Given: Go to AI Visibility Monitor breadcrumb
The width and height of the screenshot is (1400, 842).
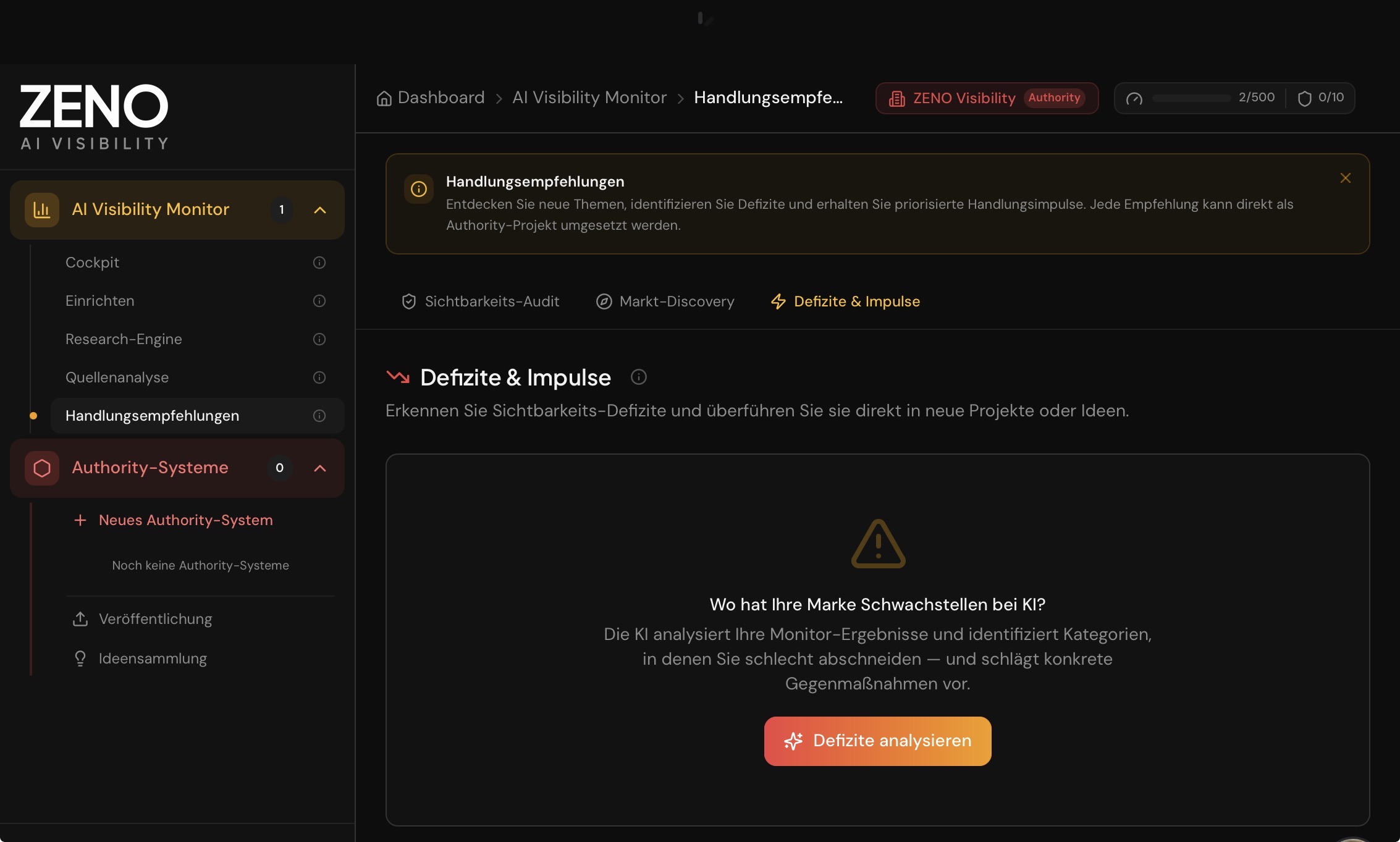Looking at the screenshot, I should [x=589, y=98].
